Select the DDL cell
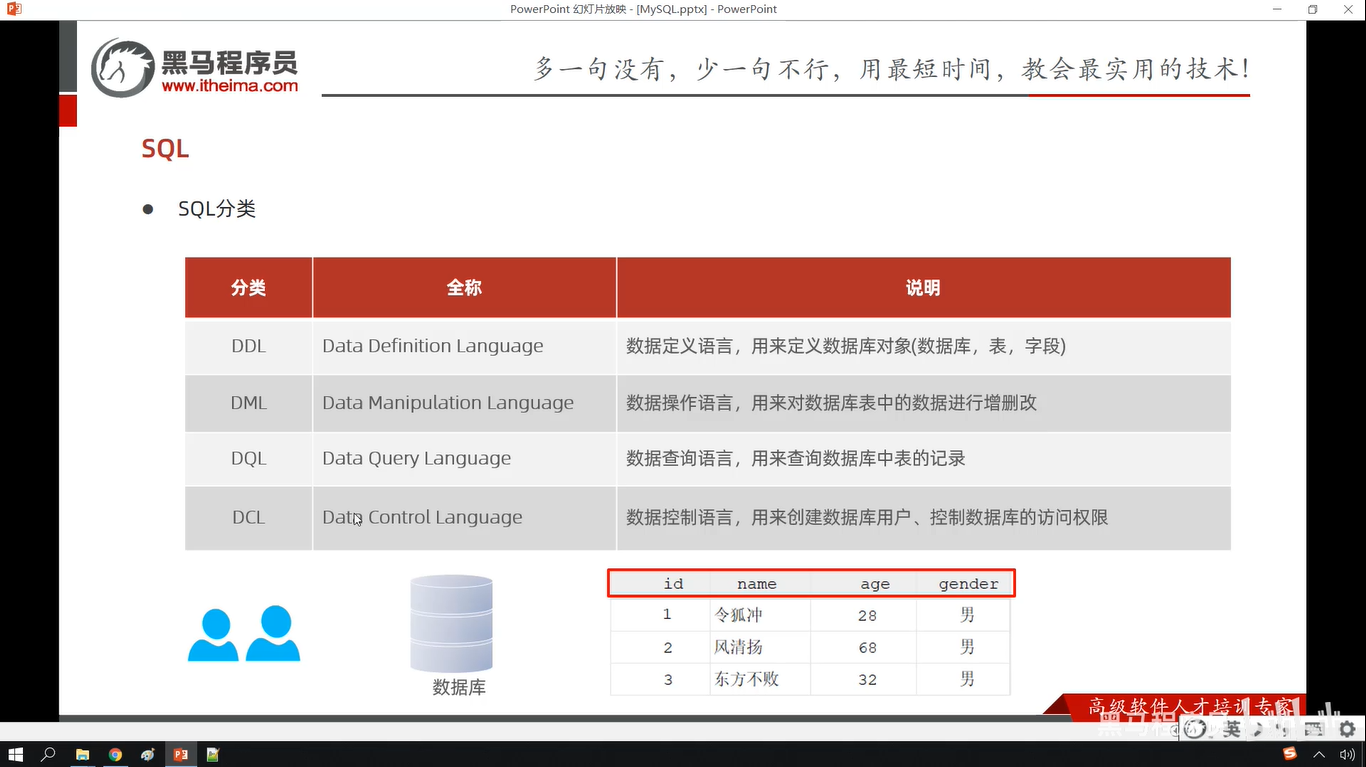 [249, 346]
